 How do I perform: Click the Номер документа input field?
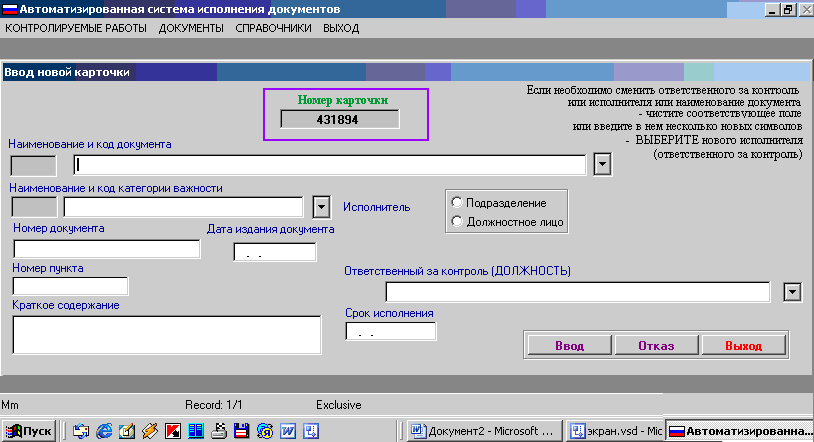tap(106, 249)
